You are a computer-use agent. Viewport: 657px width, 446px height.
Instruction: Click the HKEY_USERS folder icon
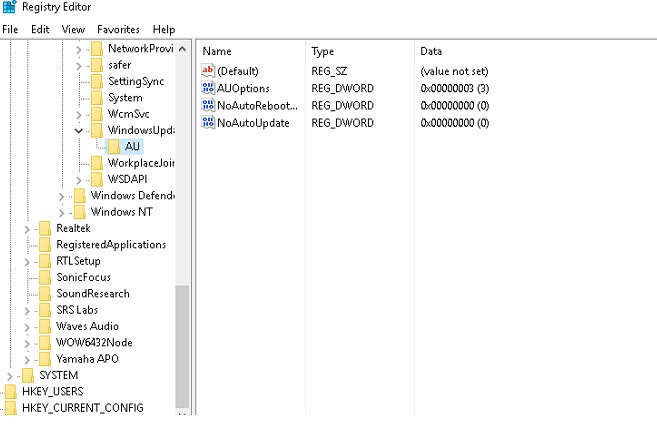(x=10, y=392)
